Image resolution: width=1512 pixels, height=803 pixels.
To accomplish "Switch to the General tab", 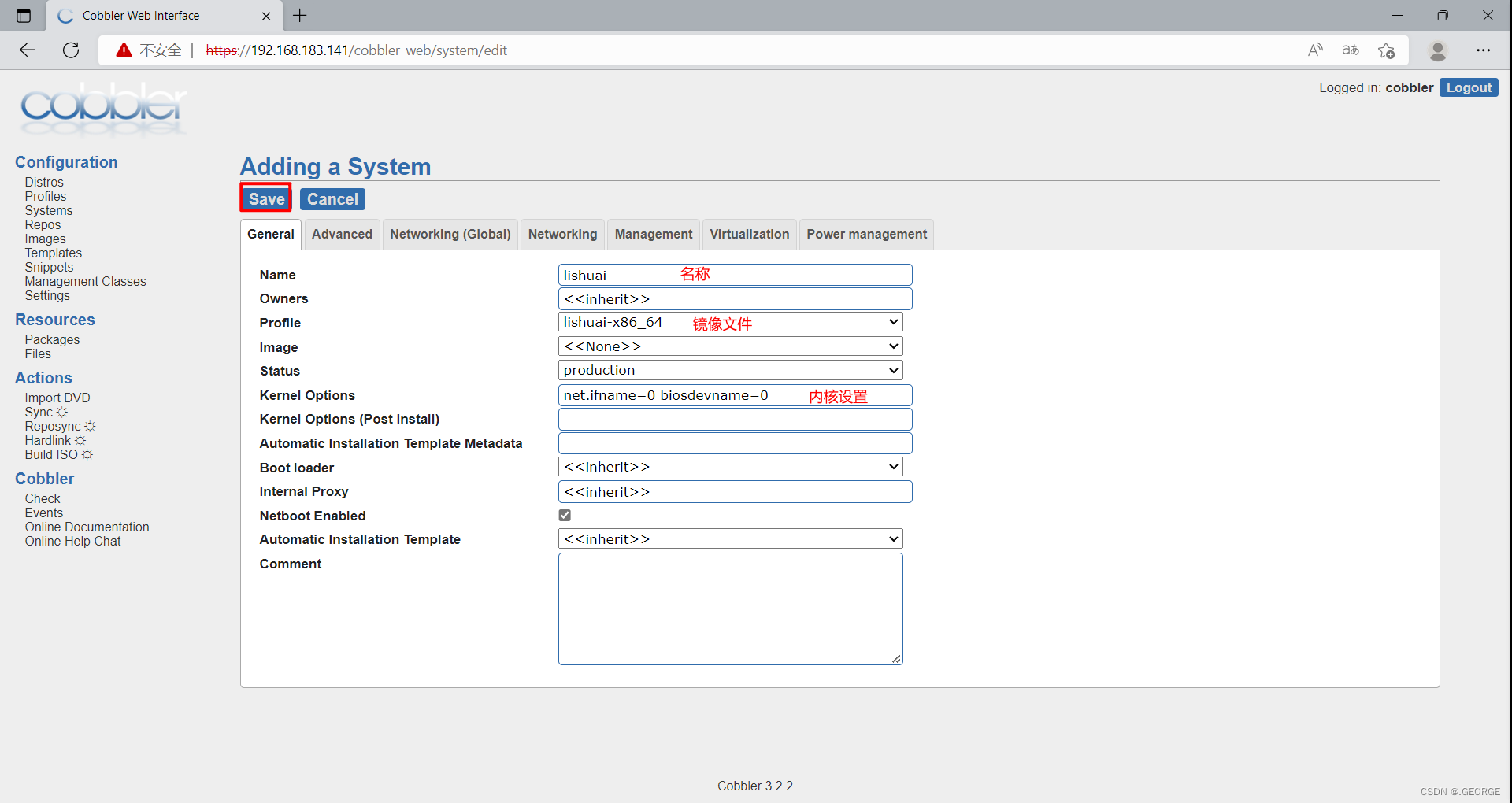I will coord(271,235).
